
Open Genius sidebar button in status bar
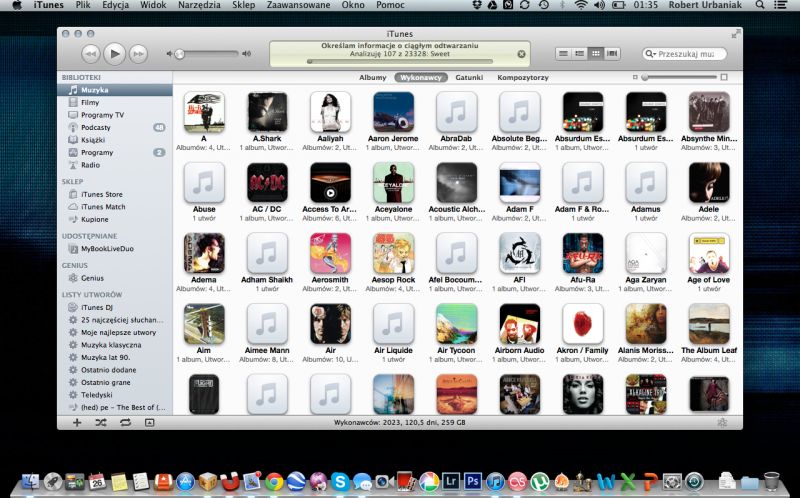pyautogui.click(x=722, y=422)
